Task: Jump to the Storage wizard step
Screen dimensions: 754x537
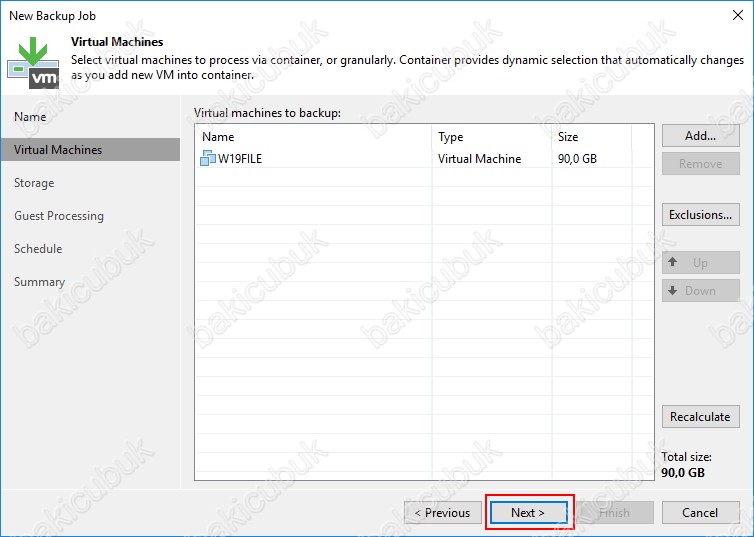Action: (x=34, y=183)
